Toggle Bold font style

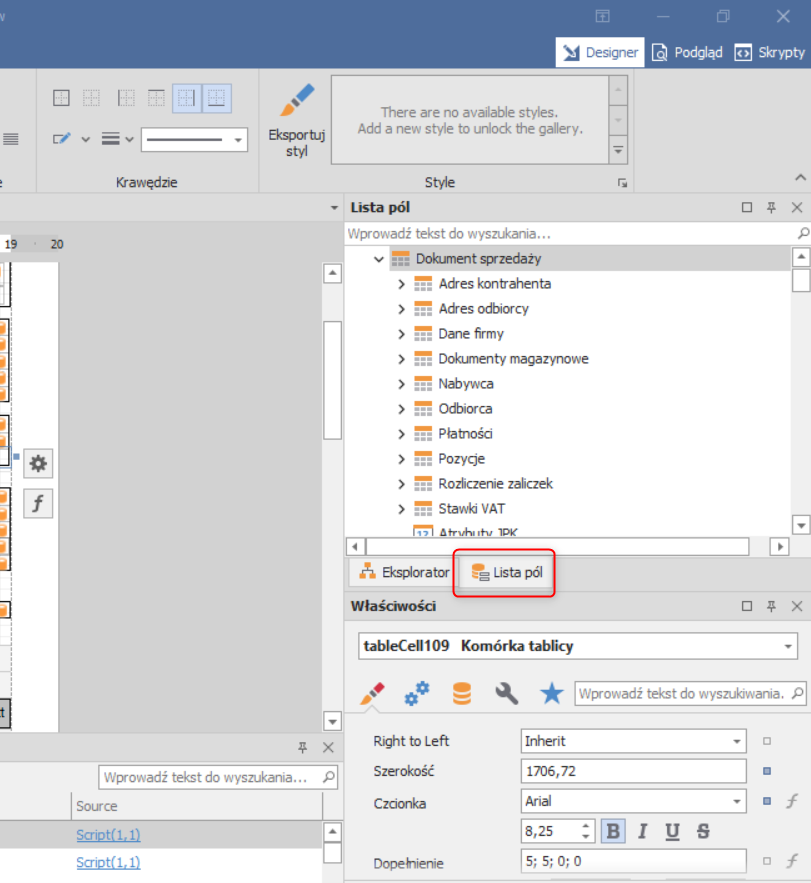click(612, 831)
